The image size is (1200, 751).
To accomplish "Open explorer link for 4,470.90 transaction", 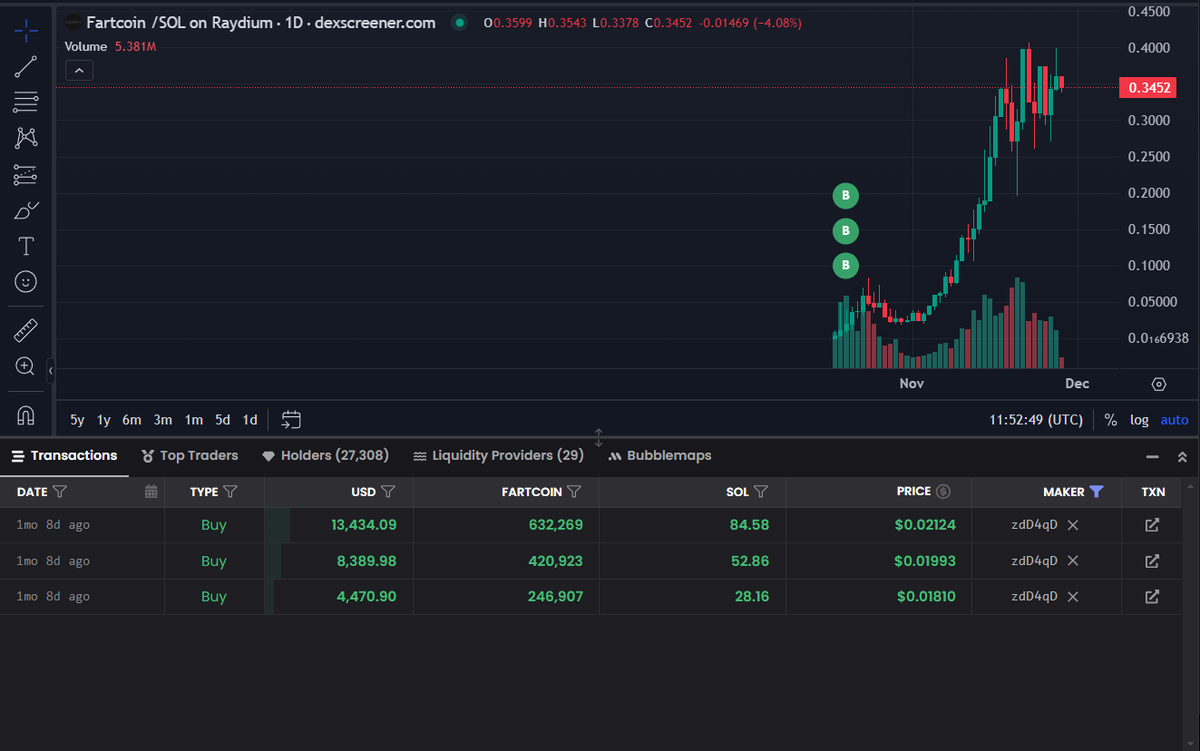I will 1152,597.
